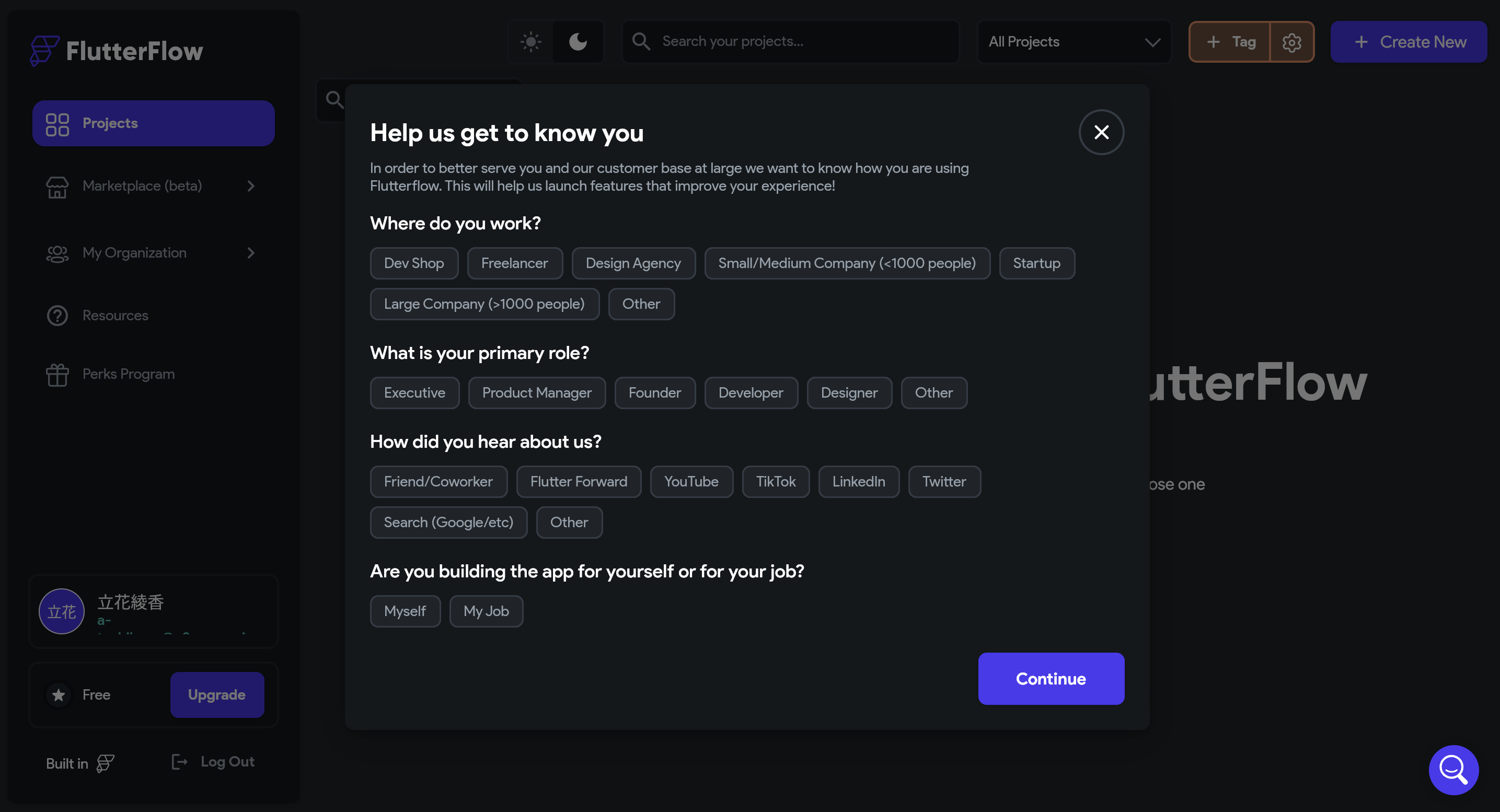
Task: Open Resources in sidebar
Action: point(154,316)
